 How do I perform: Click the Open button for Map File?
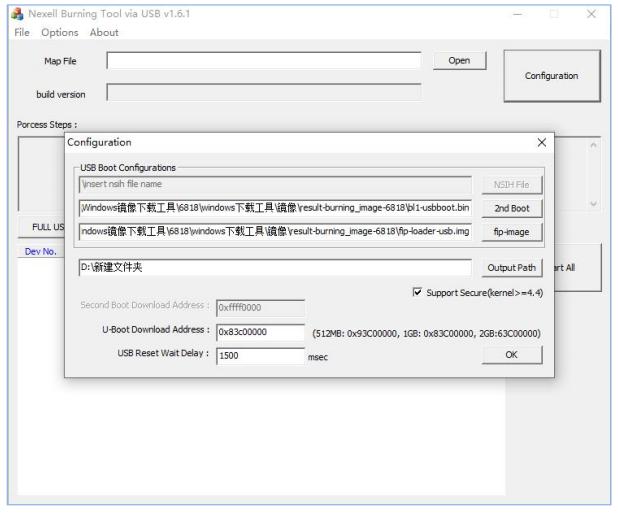pos(460,61)
